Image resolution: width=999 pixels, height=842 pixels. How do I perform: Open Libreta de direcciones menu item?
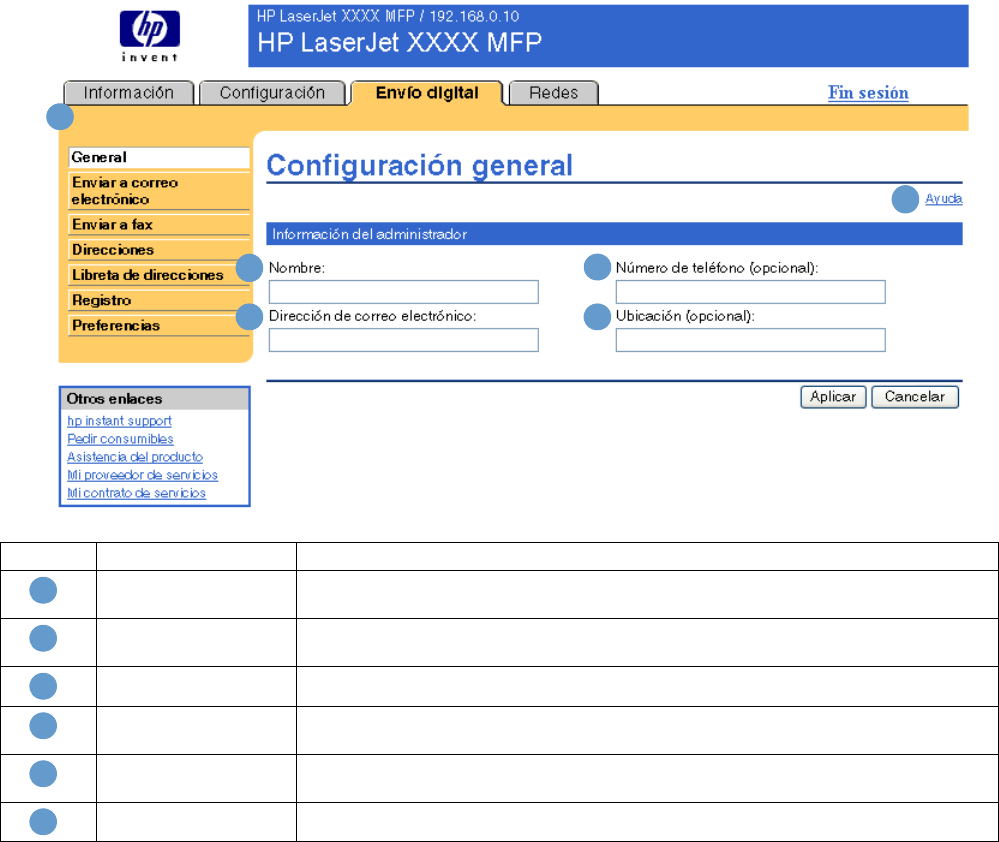(159, 275)
